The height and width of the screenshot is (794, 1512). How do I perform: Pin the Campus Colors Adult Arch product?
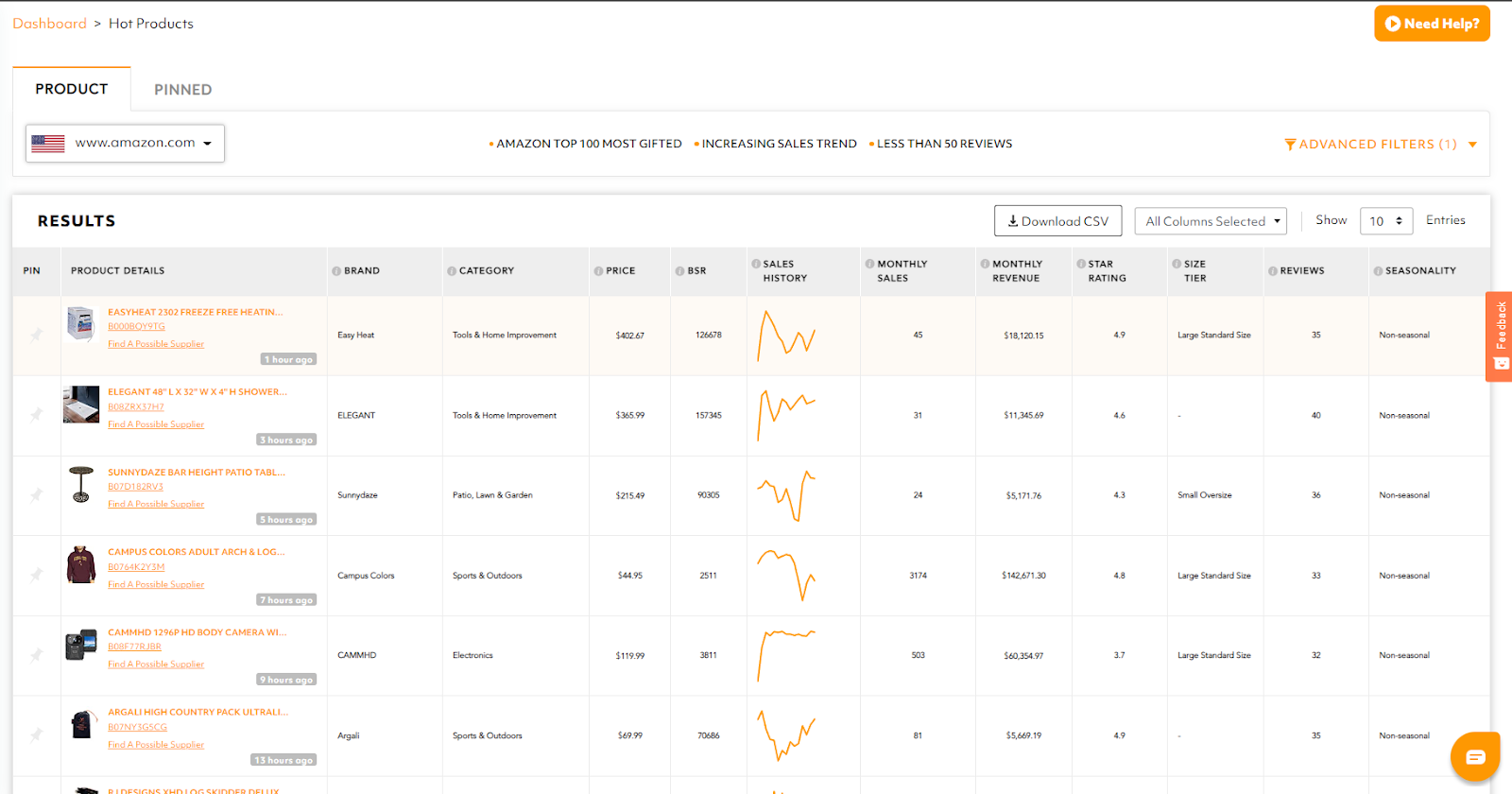coord(36,575)
